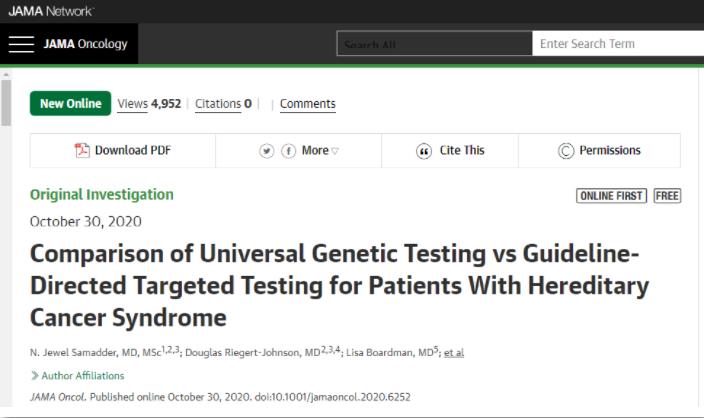Image resolution: width=704 pixels, height=418 pixels.
Task: Click into the Enter Search Term field
Action: [618, 44]
